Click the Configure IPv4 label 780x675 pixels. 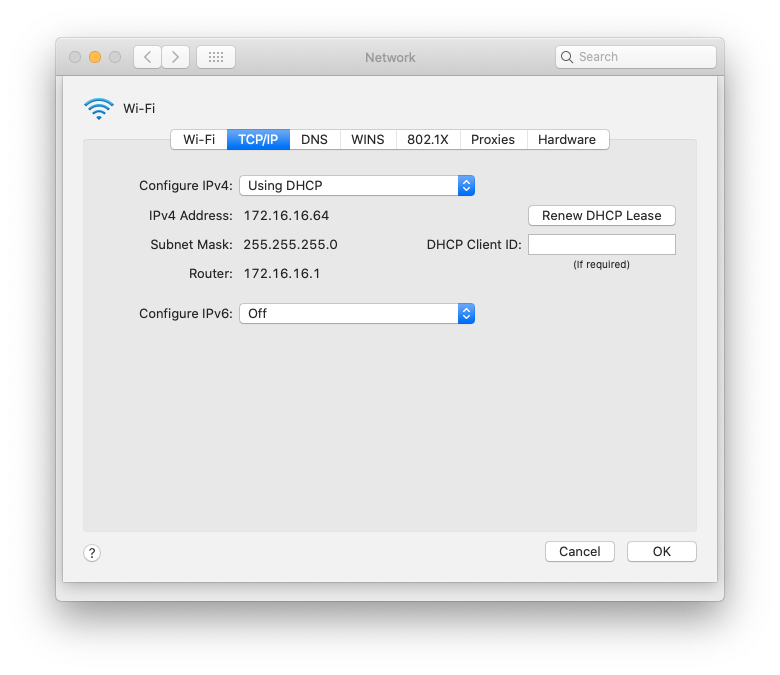pyautogui.click(x=186, y=186)
